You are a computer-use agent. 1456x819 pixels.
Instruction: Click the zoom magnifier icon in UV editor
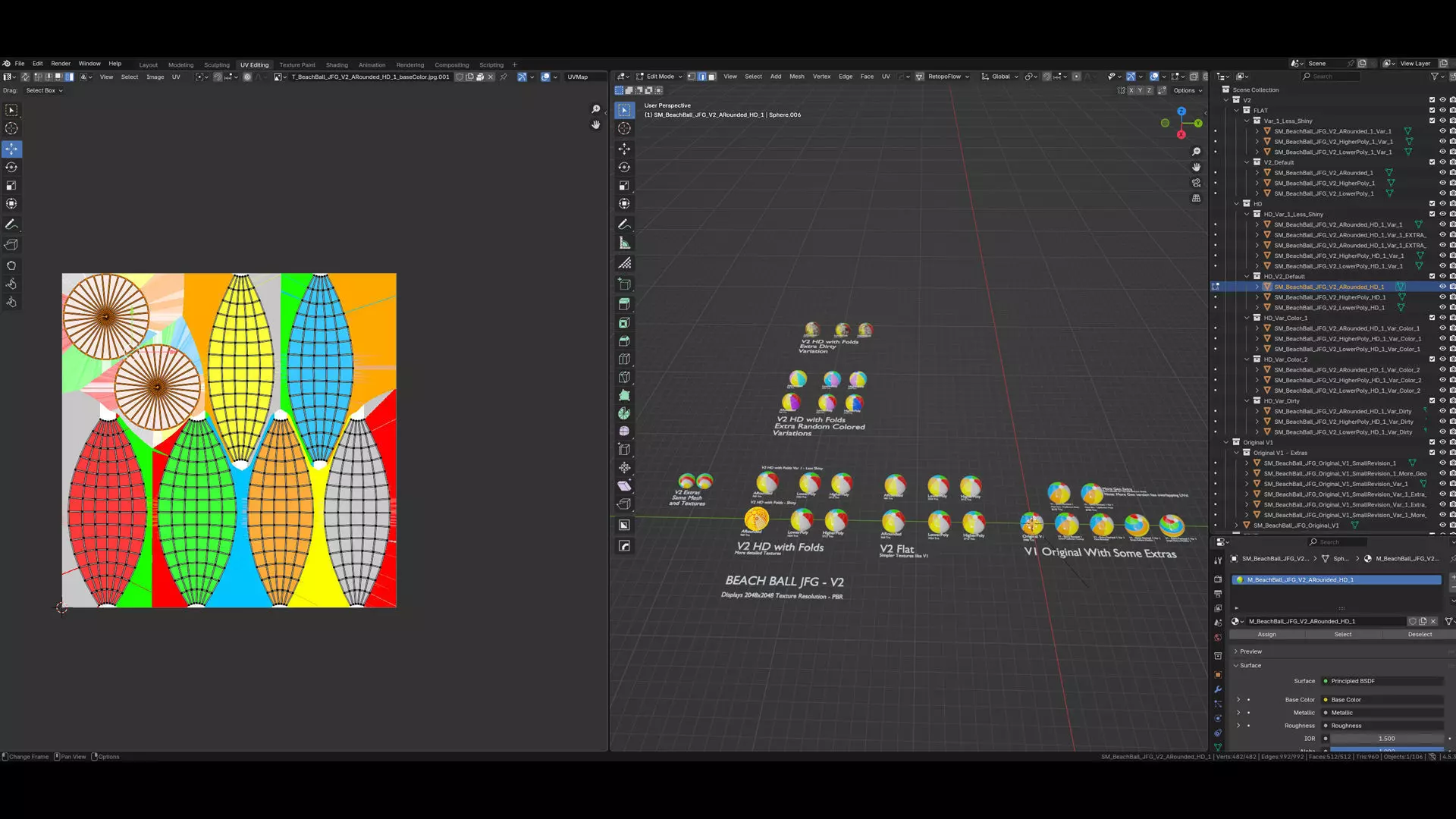point(596,110)
